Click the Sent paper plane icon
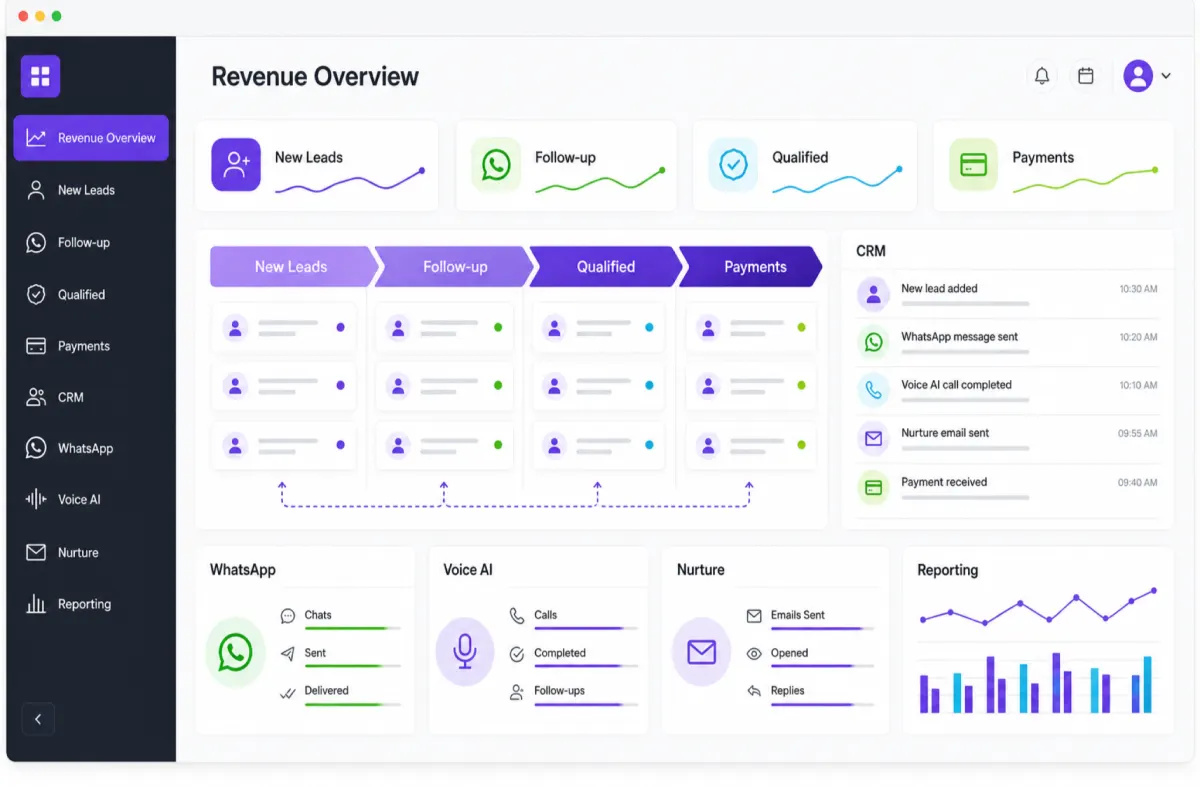Screen dimensions: 1200x787 click(x=288, y=653)
